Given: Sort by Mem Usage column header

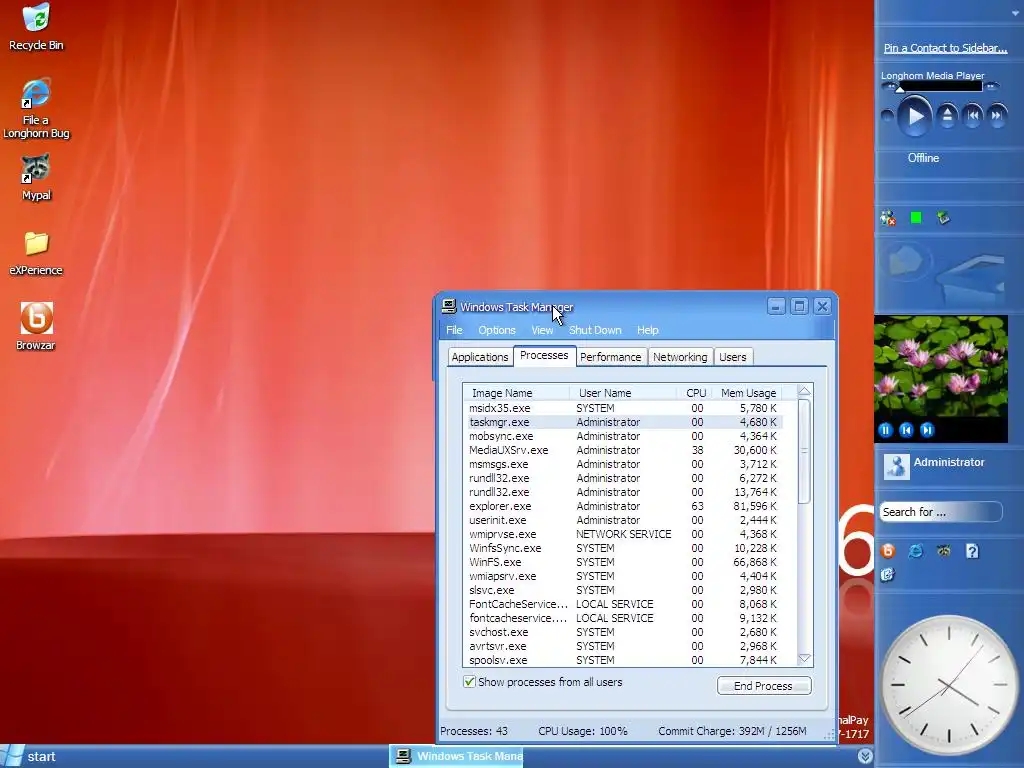Looking at the screenshot, I should click(748, 393).
